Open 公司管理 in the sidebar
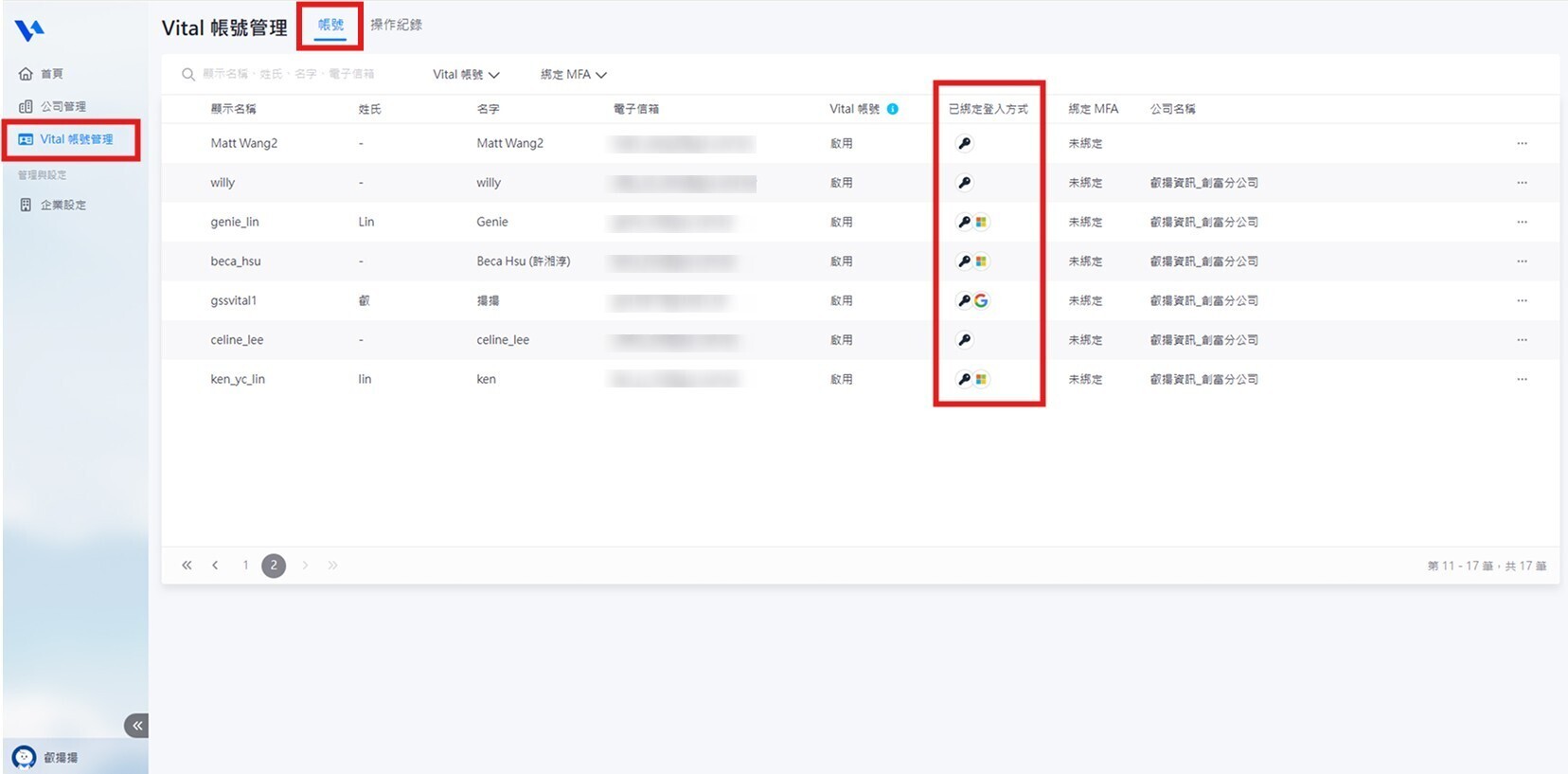 [53, 107]
